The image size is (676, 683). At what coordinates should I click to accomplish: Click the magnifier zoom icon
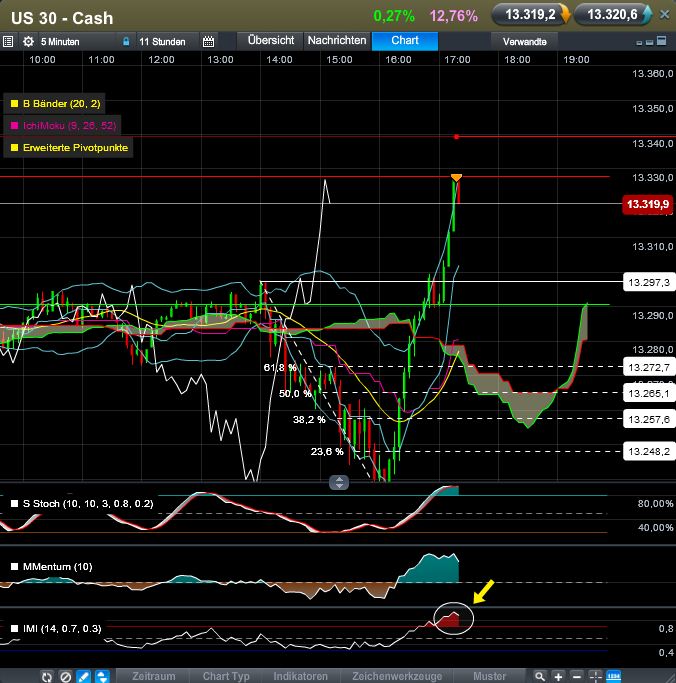[x=540, y=676]
